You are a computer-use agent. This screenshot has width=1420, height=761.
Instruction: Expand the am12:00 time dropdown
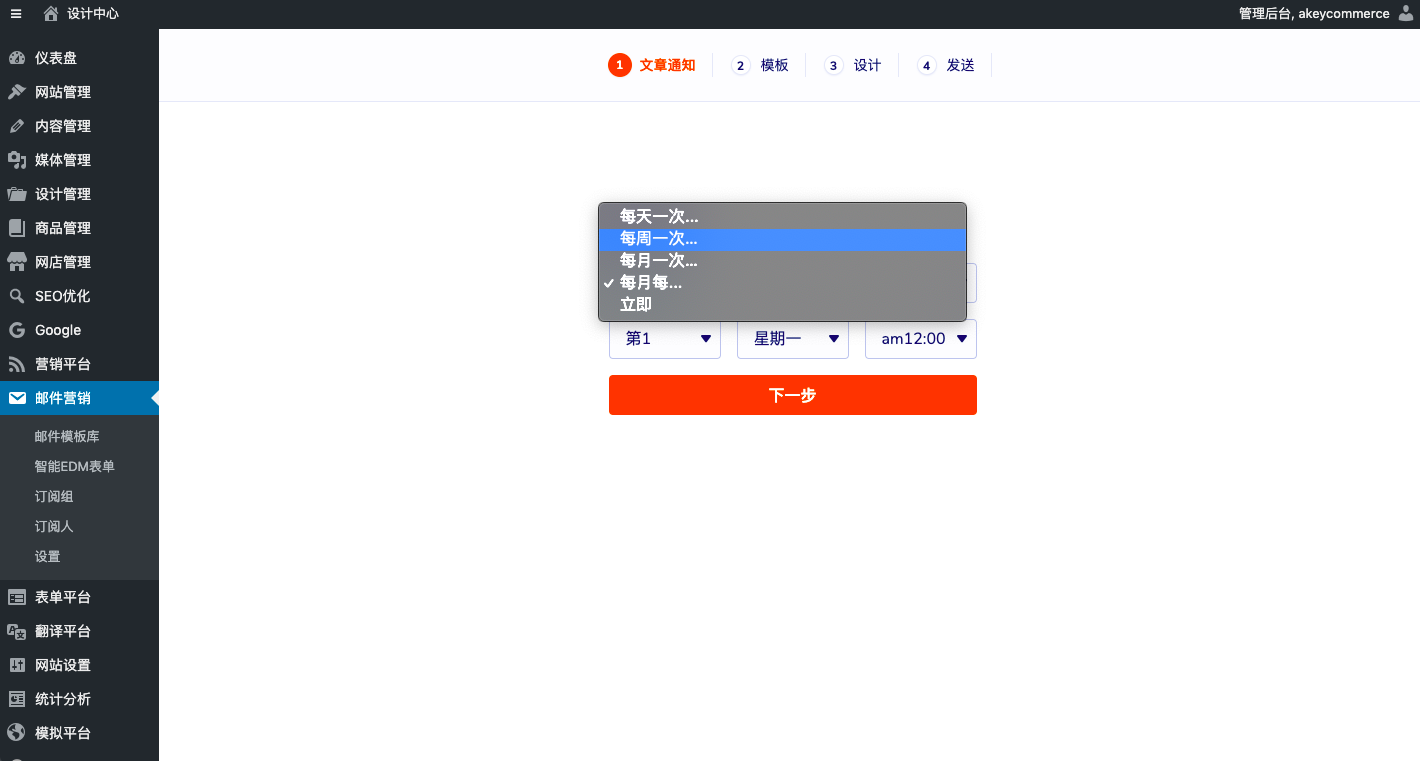pyautogui.click(x=921, y=339)
